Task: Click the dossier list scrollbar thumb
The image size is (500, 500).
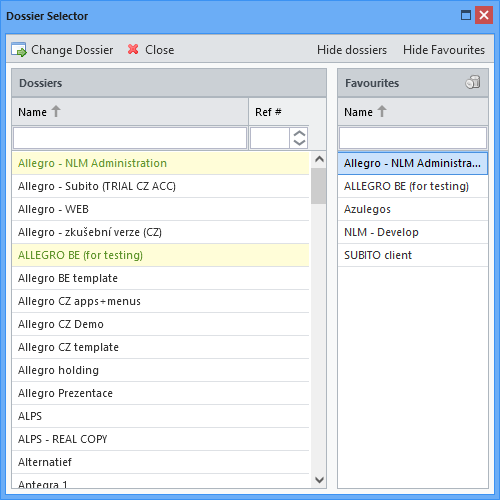Action: click(318, 186)
